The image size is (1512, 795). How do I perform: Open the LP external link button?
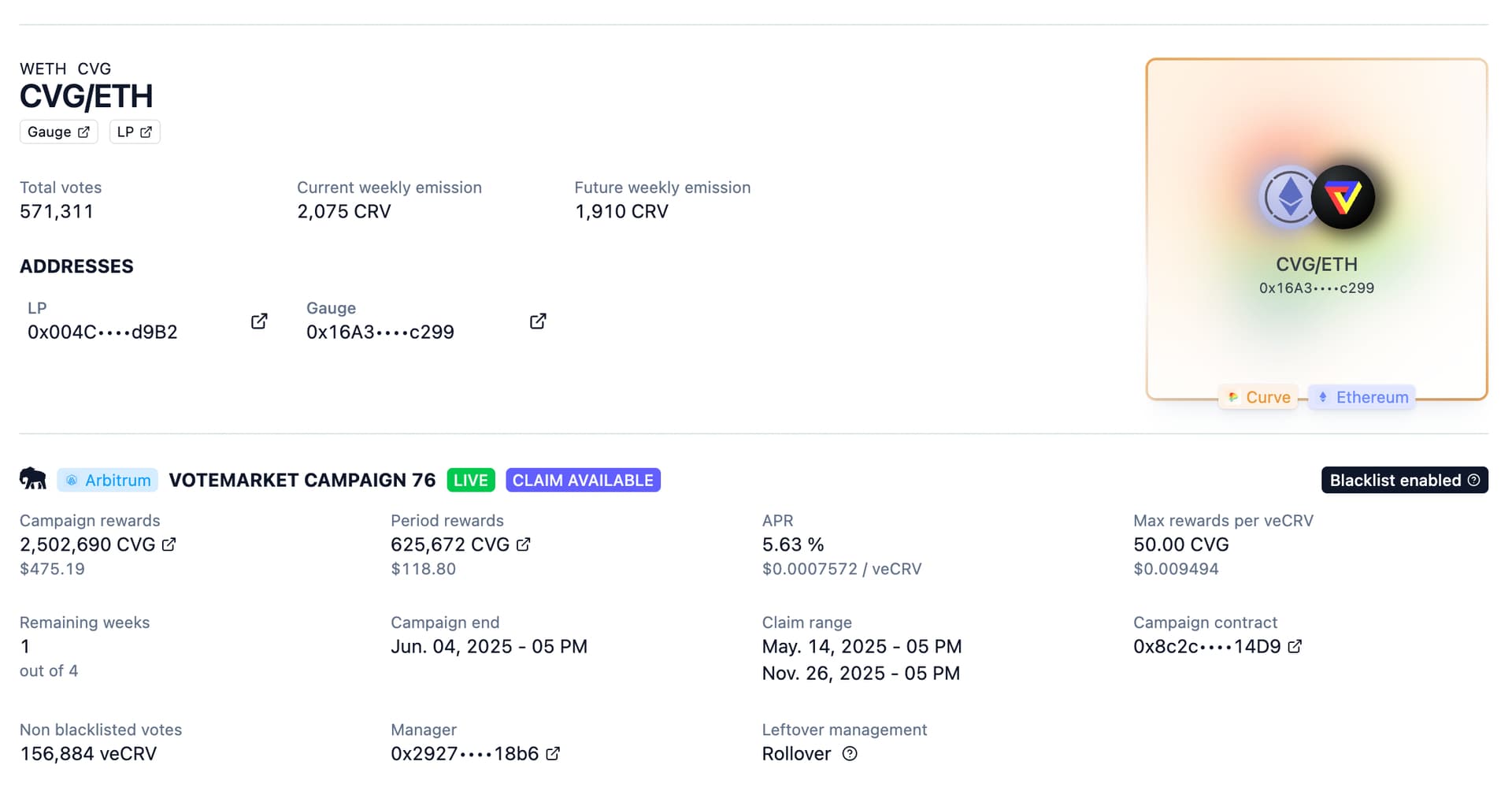point(135,132)
